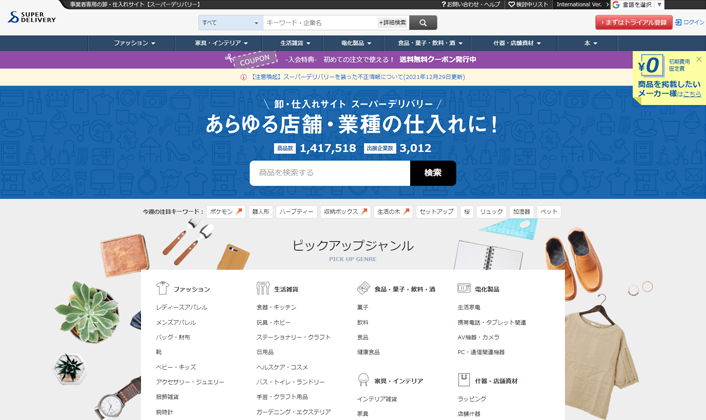Click the black 検索 button in hero

click(x=433, y=173)
